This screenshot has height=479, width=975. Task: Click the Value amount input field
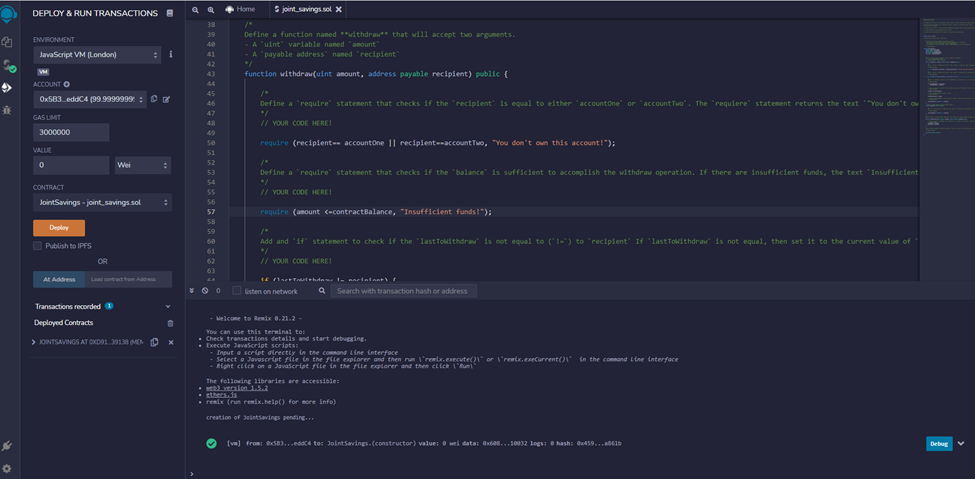click(71, 165)
